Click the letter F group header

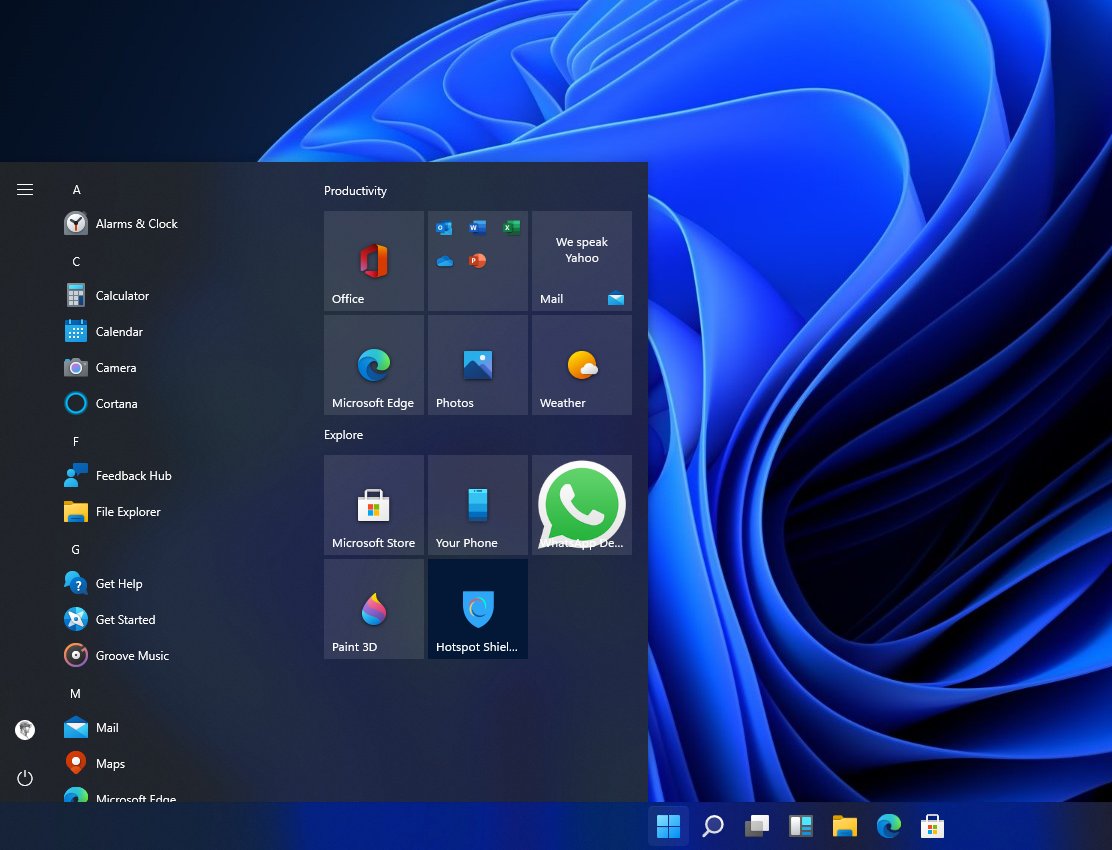point(76,442)
